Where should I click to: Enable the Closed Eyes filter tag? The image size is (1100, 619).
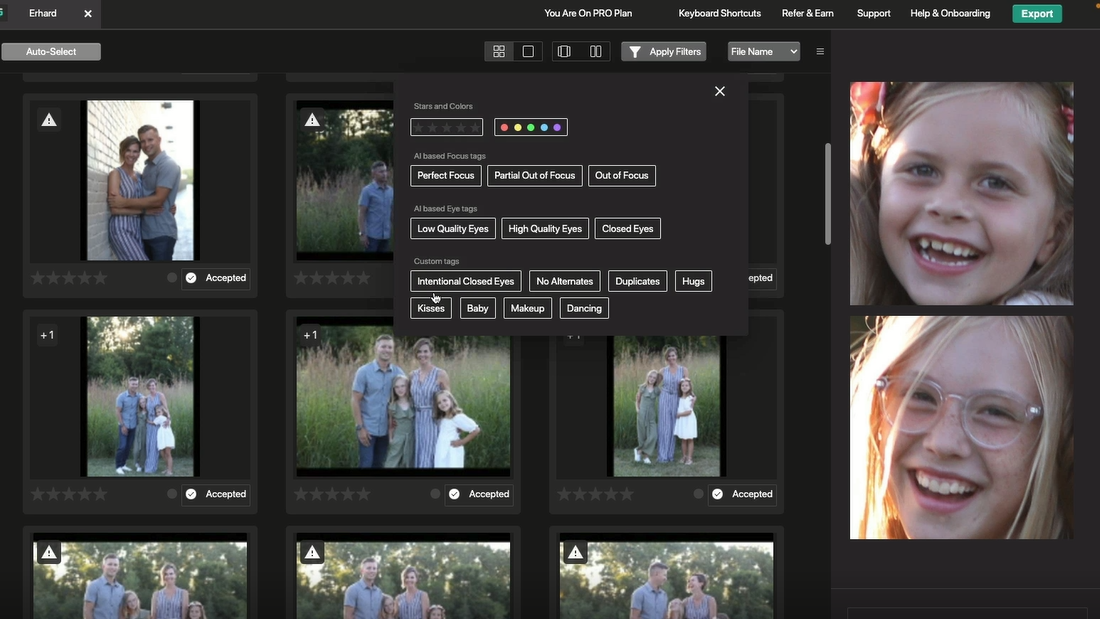coord(627,229)
